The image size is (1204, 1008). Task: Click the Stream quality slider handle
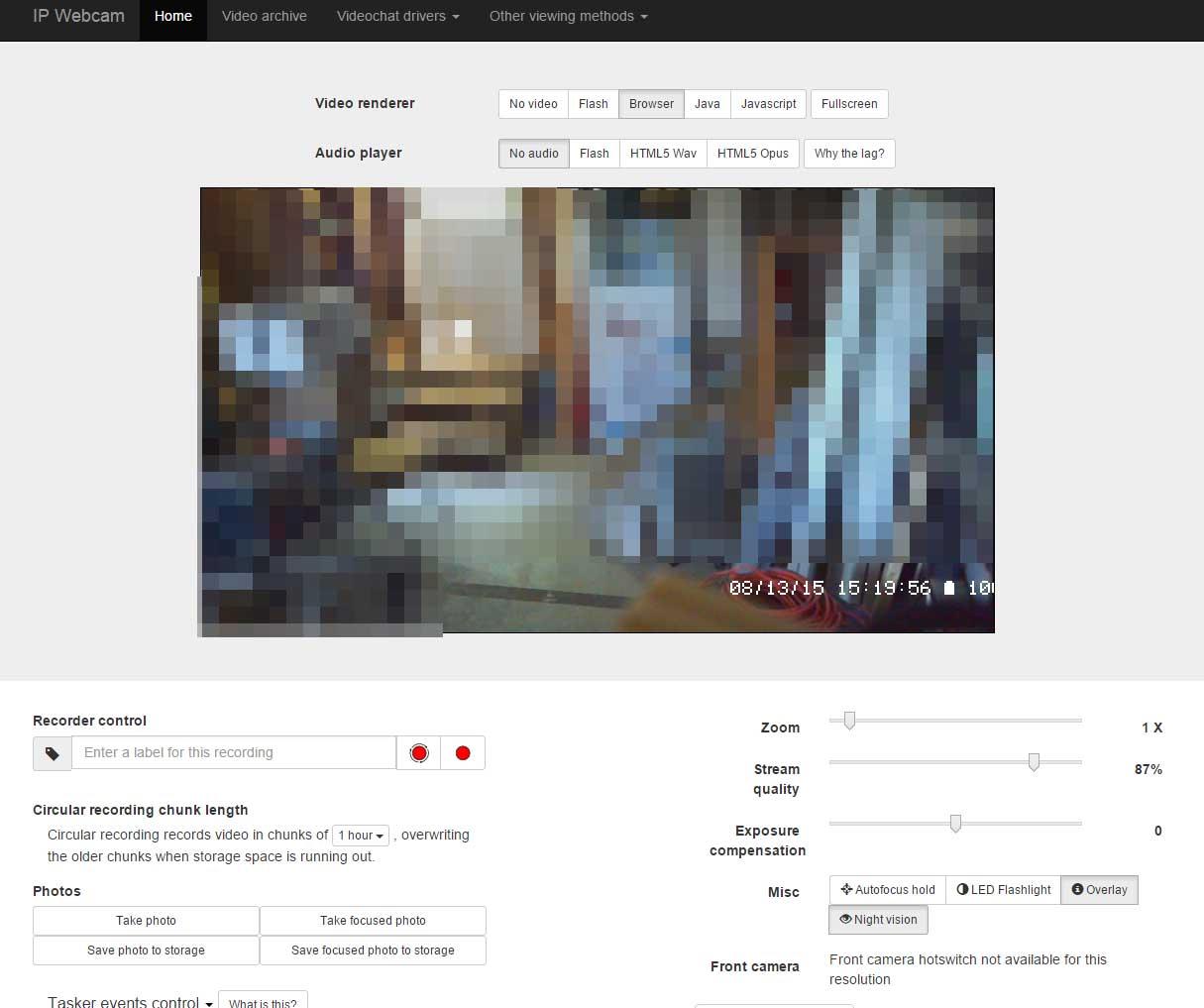coord(1034,762)
